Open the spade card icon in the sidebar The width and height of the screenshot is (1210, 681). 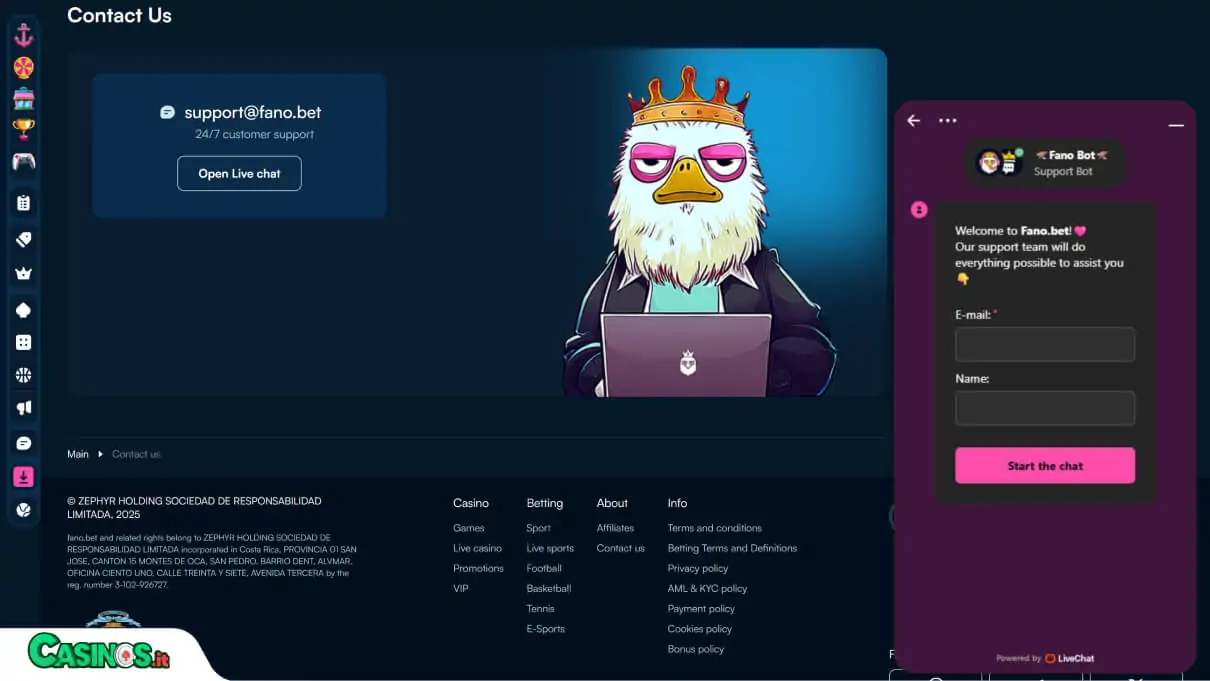click(x=23, y=311)
